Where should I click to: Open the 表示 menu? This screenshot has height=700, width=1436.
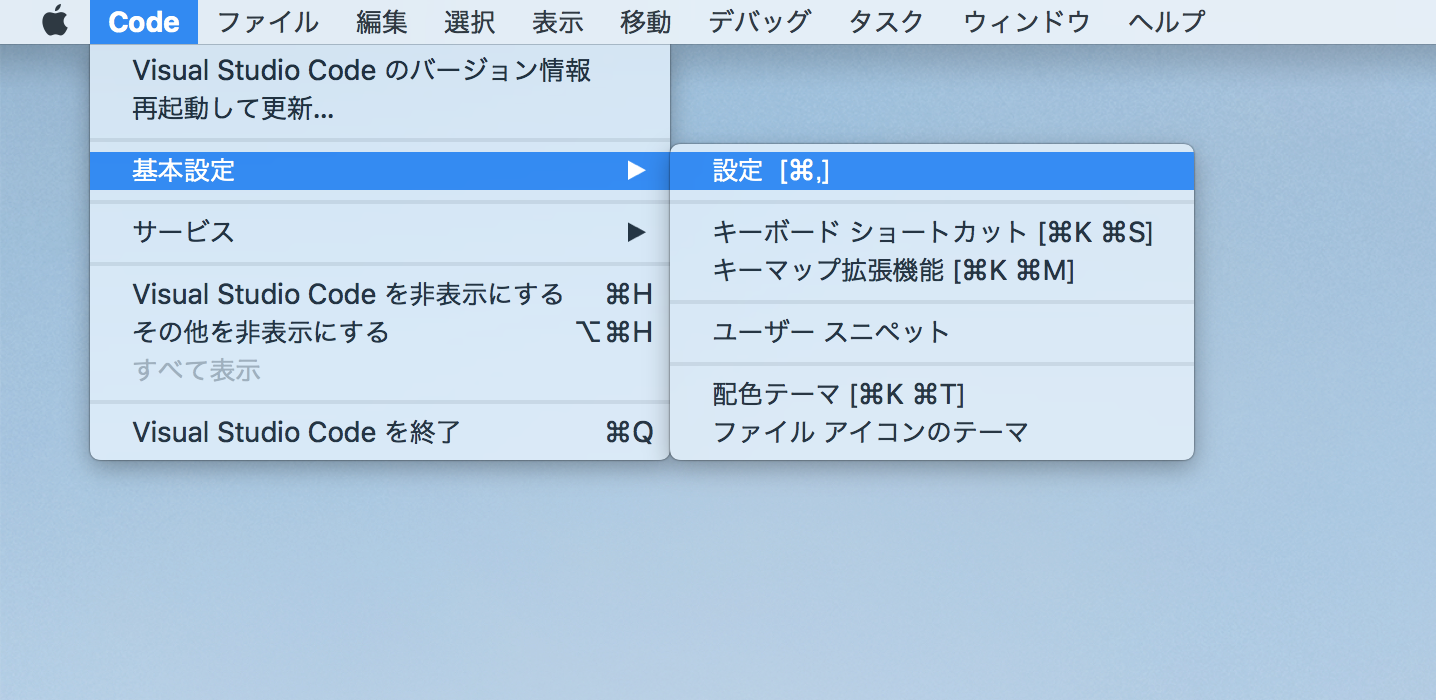pyautogui.click(x=557, y=21)
